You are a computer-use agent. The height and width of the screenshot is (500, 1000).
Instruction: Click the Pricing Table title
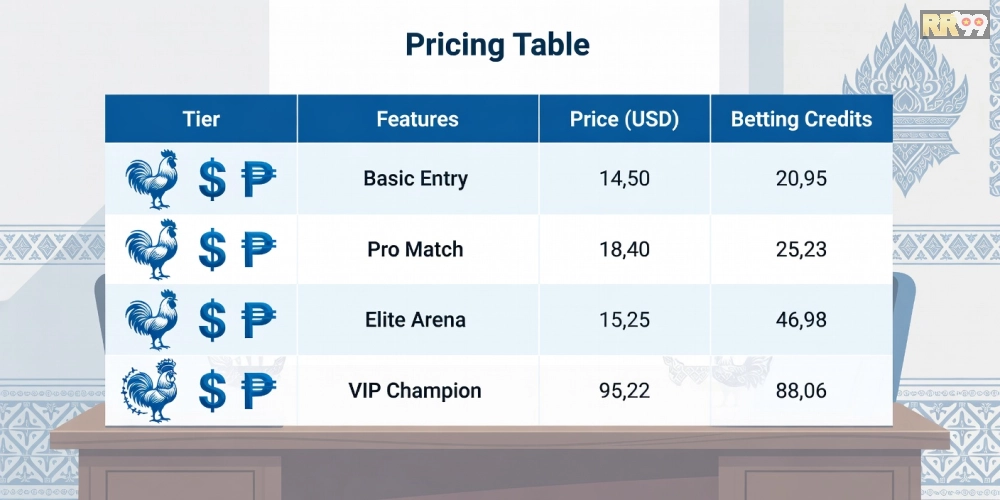coord(497,45)
